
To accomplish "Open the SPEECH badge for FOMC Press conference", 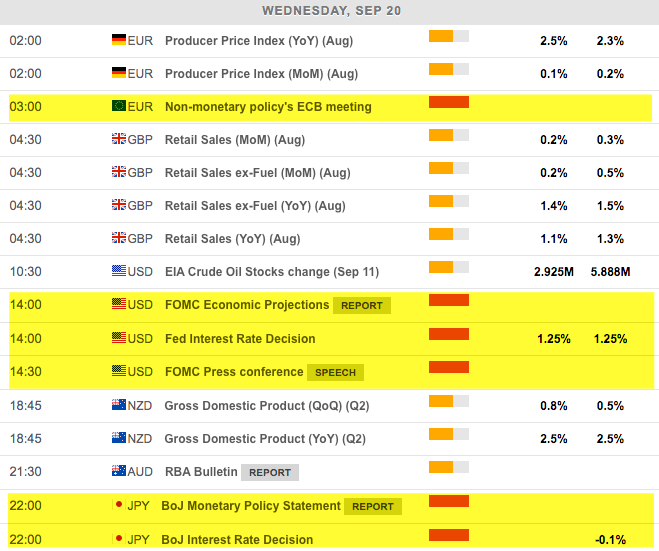I will click(x=335, y=372).
